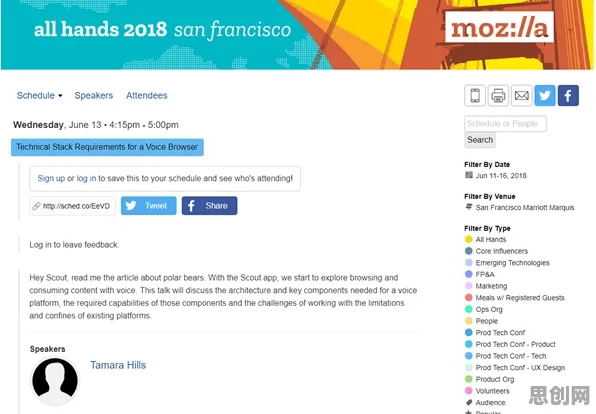Click the log in link
Image resolution: width=596 pixels, height=414 pixels.
(x=86, y=178)
